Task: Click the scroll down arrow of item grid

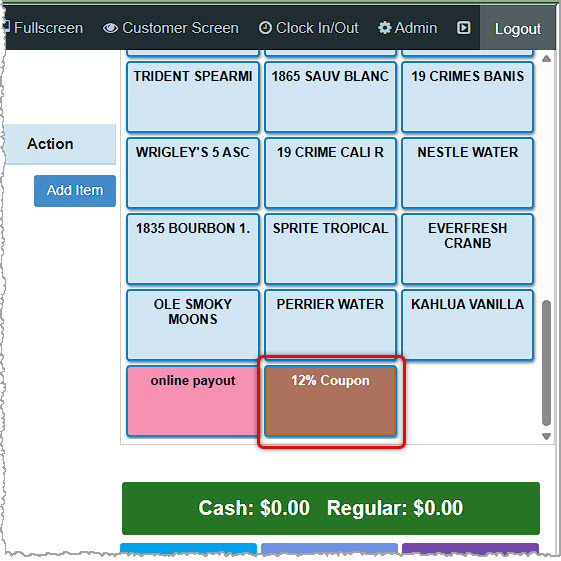Action: point(546,436)
